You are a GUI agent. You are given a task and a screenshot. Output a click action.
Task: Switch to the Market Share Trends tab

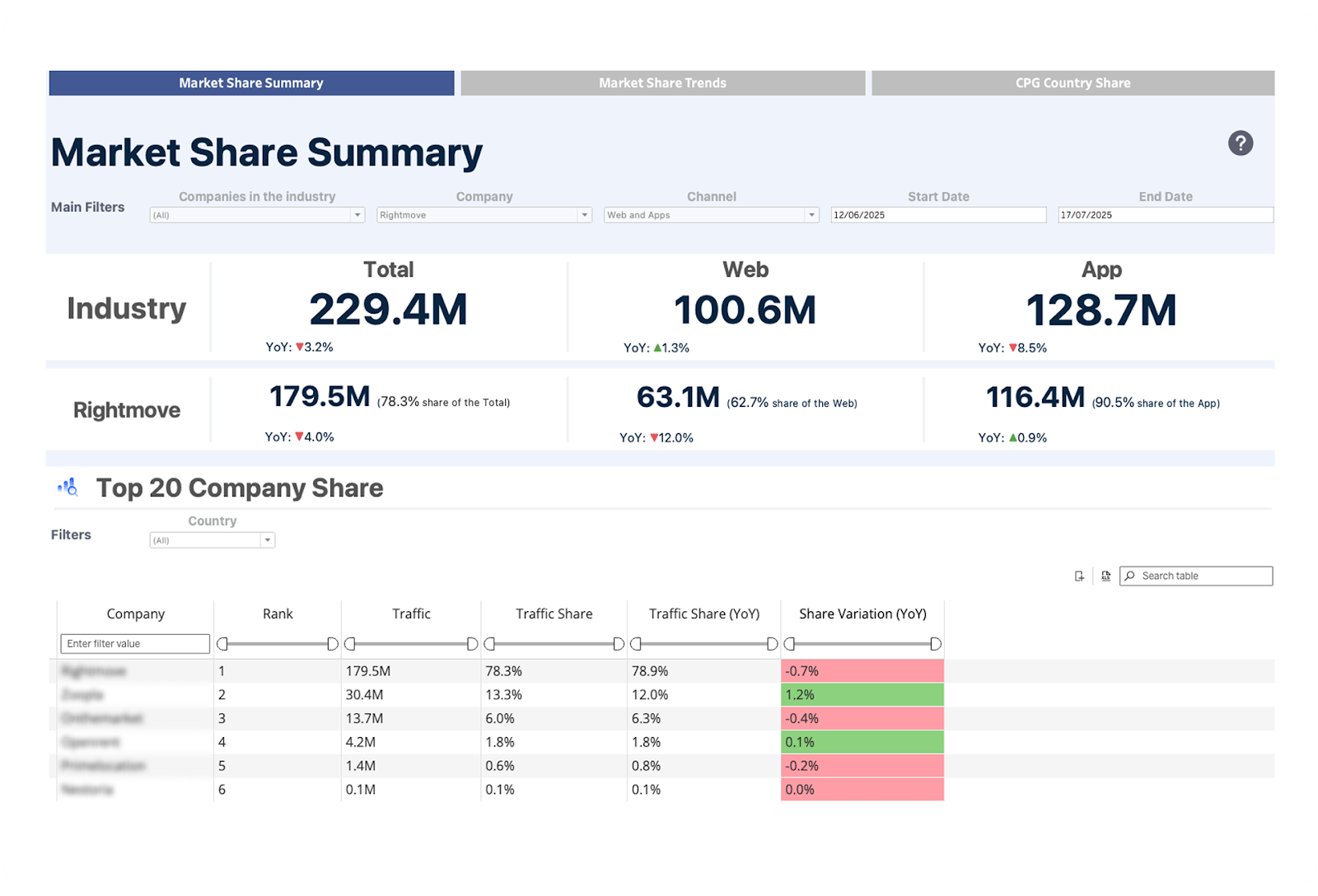pyautogui.click(x=662, y=82)
